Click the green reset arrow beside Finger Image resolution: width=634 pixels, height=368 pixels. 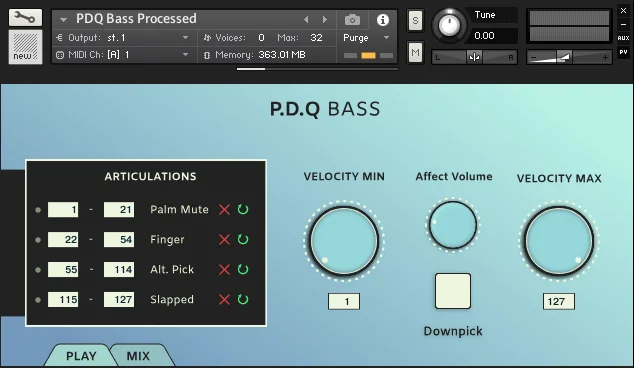[243, 239]
